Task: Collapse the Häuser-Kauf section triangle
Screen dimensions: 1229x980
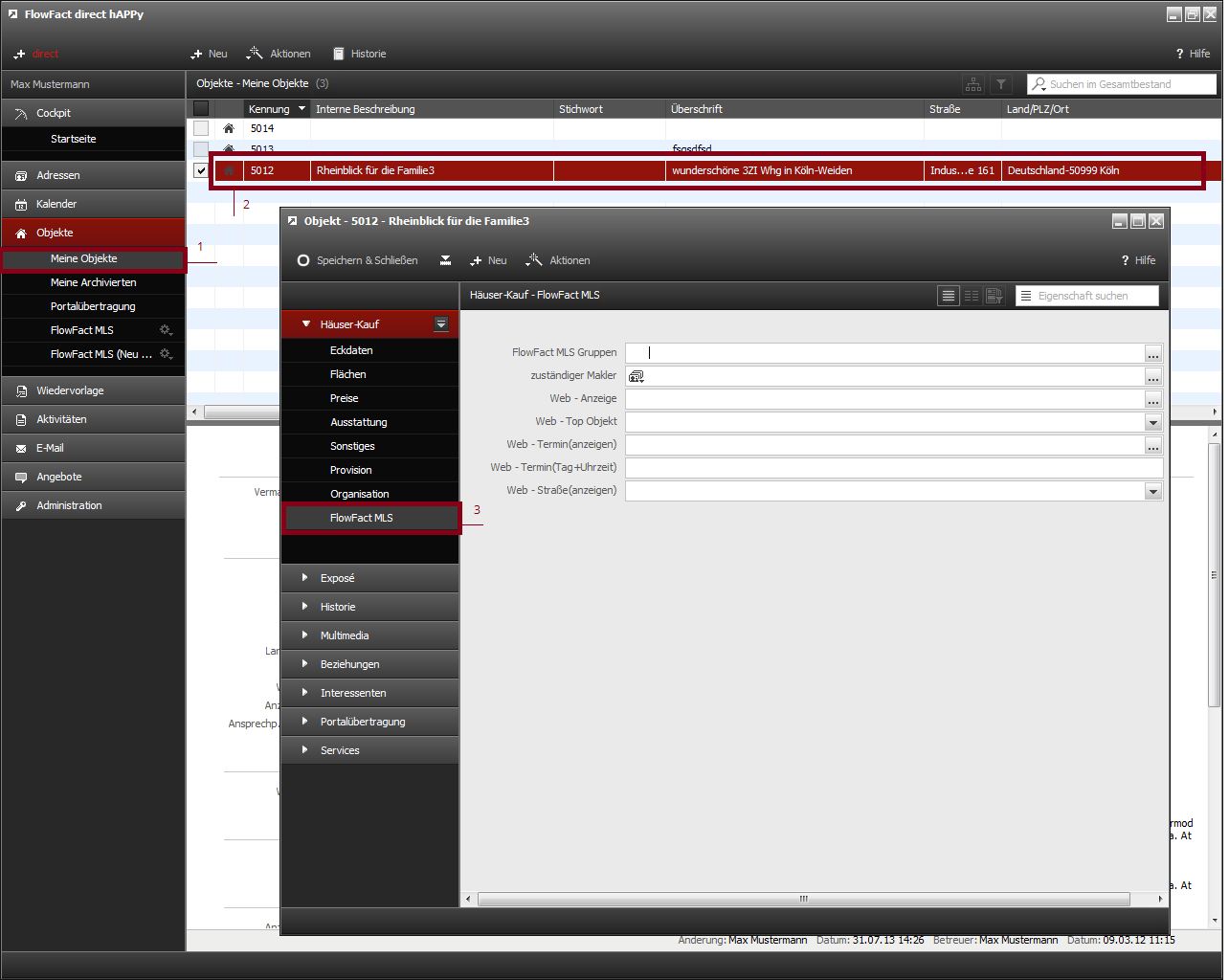Action: point(306,324)
